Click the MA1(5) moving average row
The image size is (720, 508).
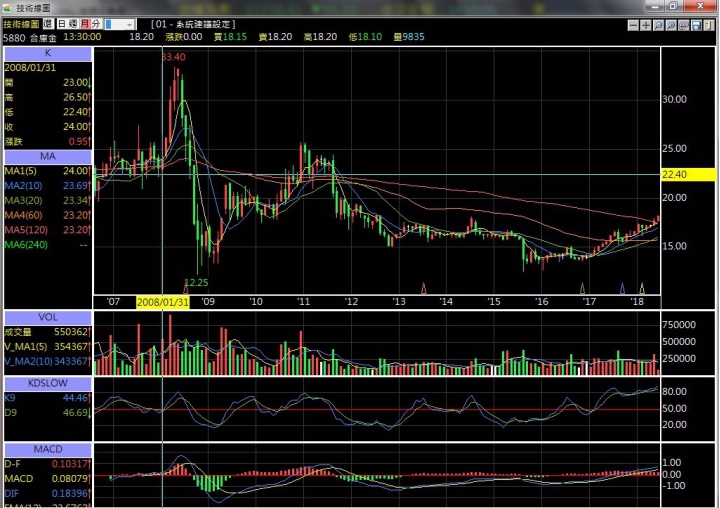click(48, 171)
